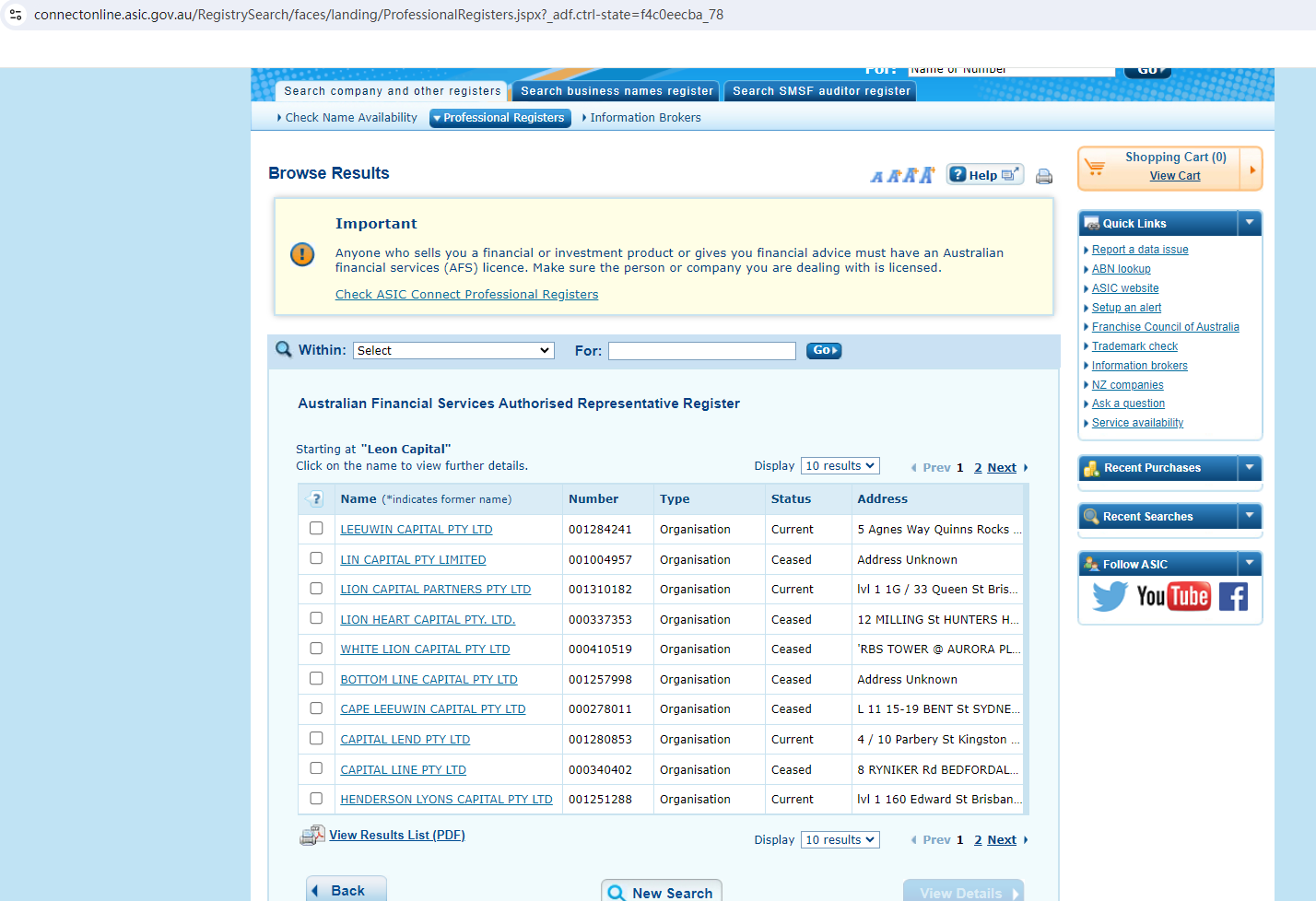Choose the largest font size icon
This screenshot has width=1316, height=901.
(926, 175)
